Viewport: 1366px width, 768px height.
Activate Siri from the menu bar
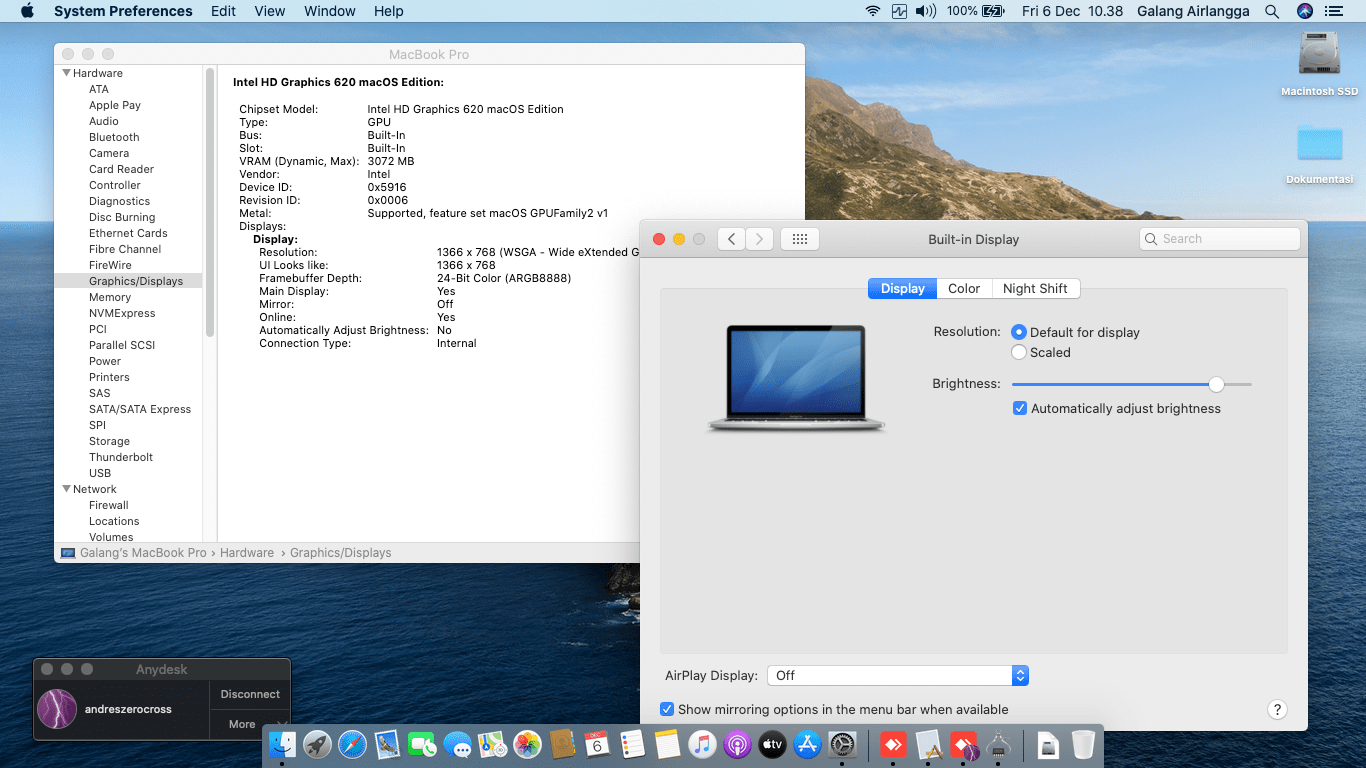click(x=1304, y=11)
